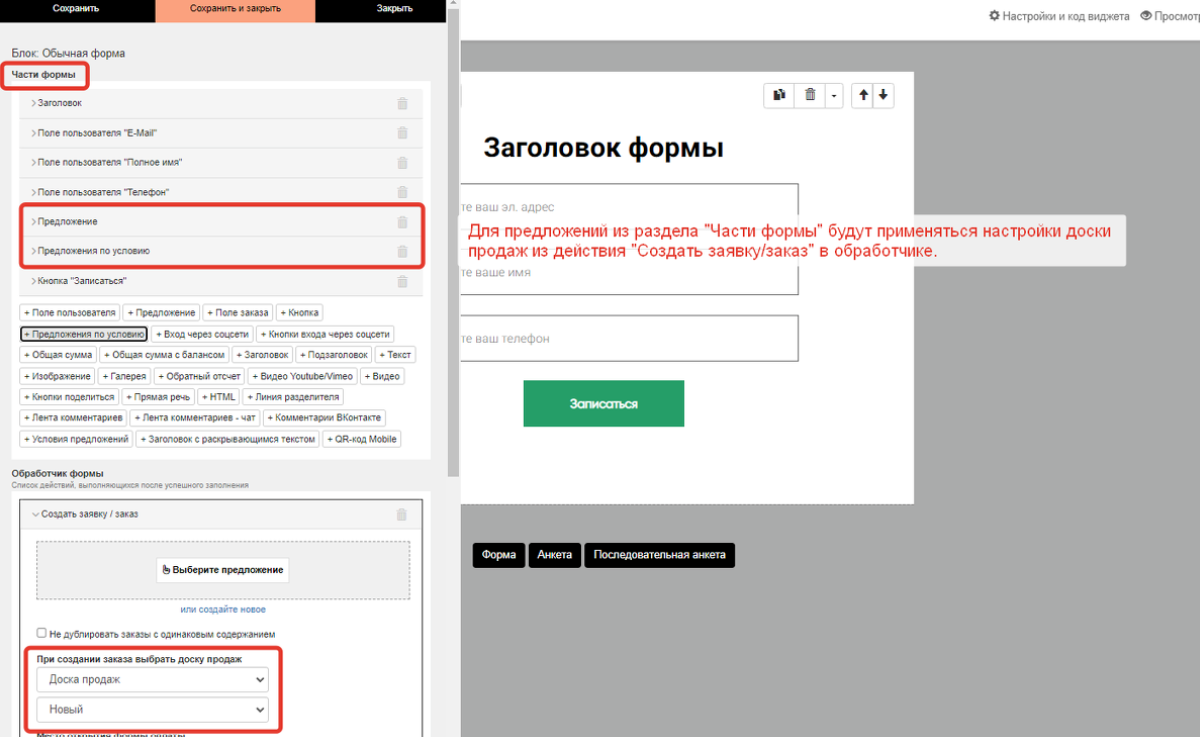The height and width of the screenshot is (737, 1200).
Task: Switch to the Анкета tab
Action: (555, 555)
